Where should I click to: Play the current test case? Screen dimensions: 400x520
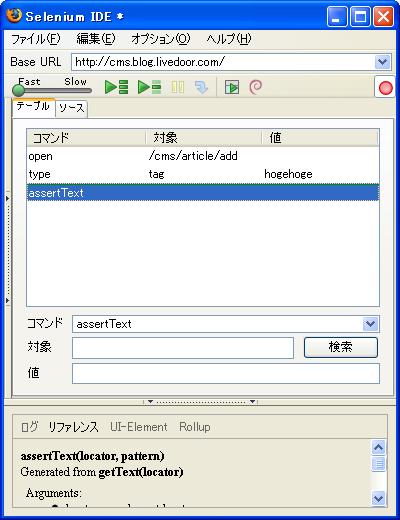[x=149, y=87]
